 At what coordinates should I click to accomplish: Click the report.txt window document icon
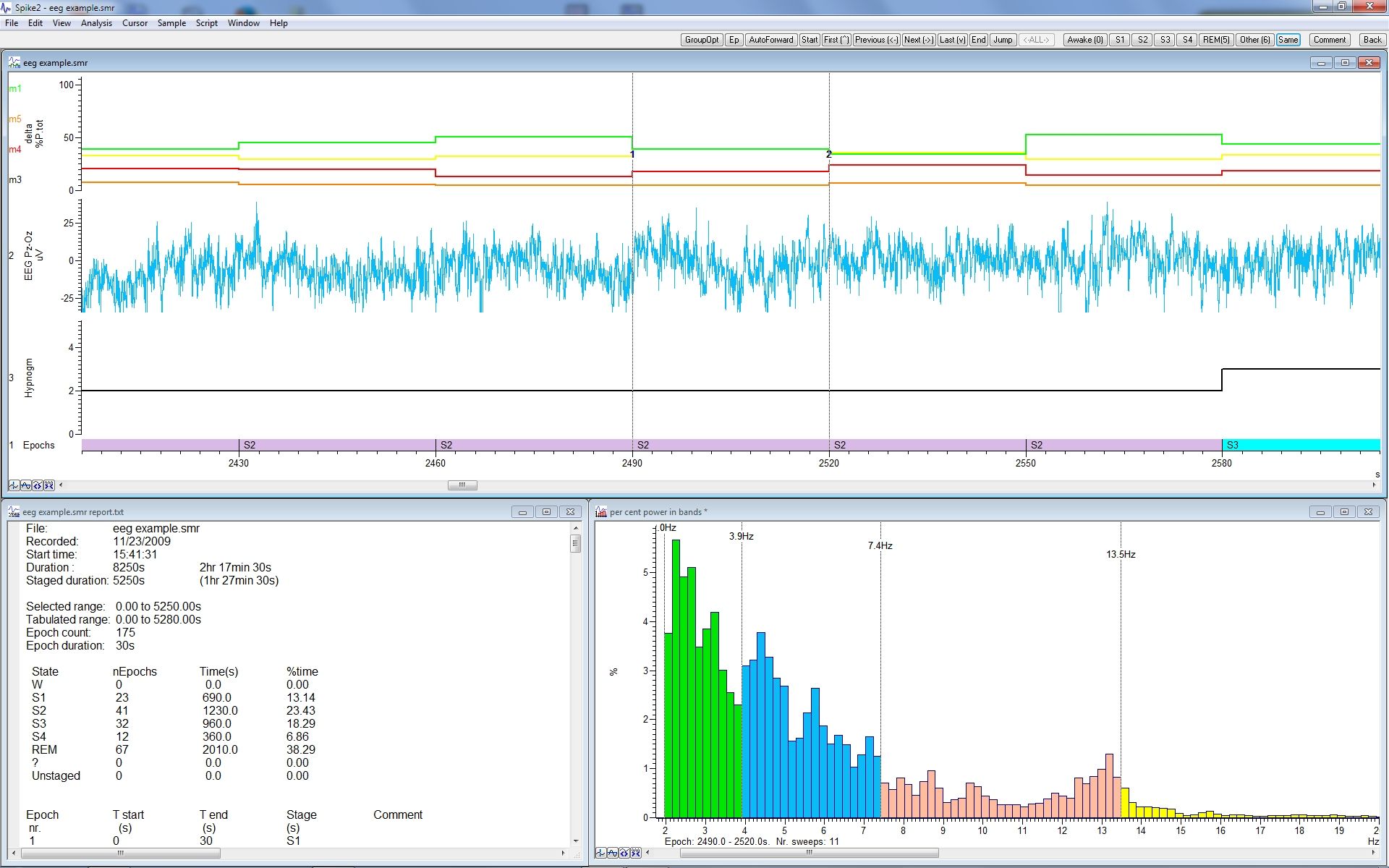pos(14,512)
